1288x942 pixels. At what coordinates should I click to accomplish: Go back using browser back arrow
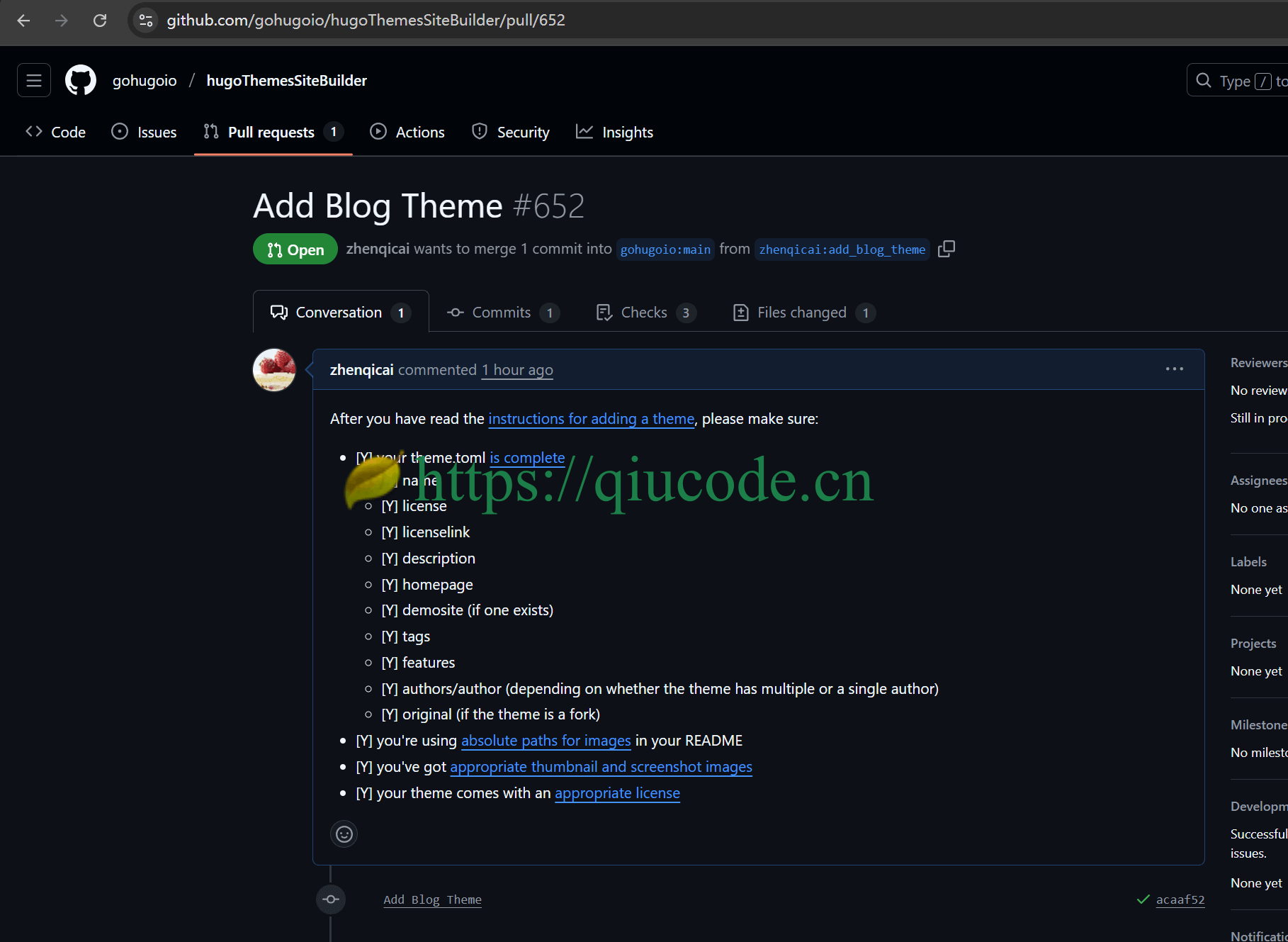point(23,21)
